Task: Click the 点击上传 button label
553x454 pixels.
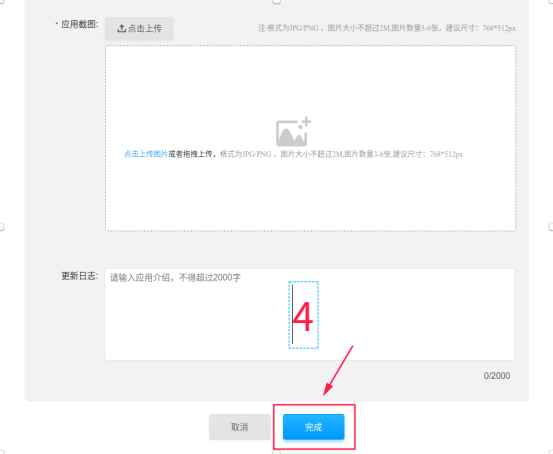Action: coord(145,28)
